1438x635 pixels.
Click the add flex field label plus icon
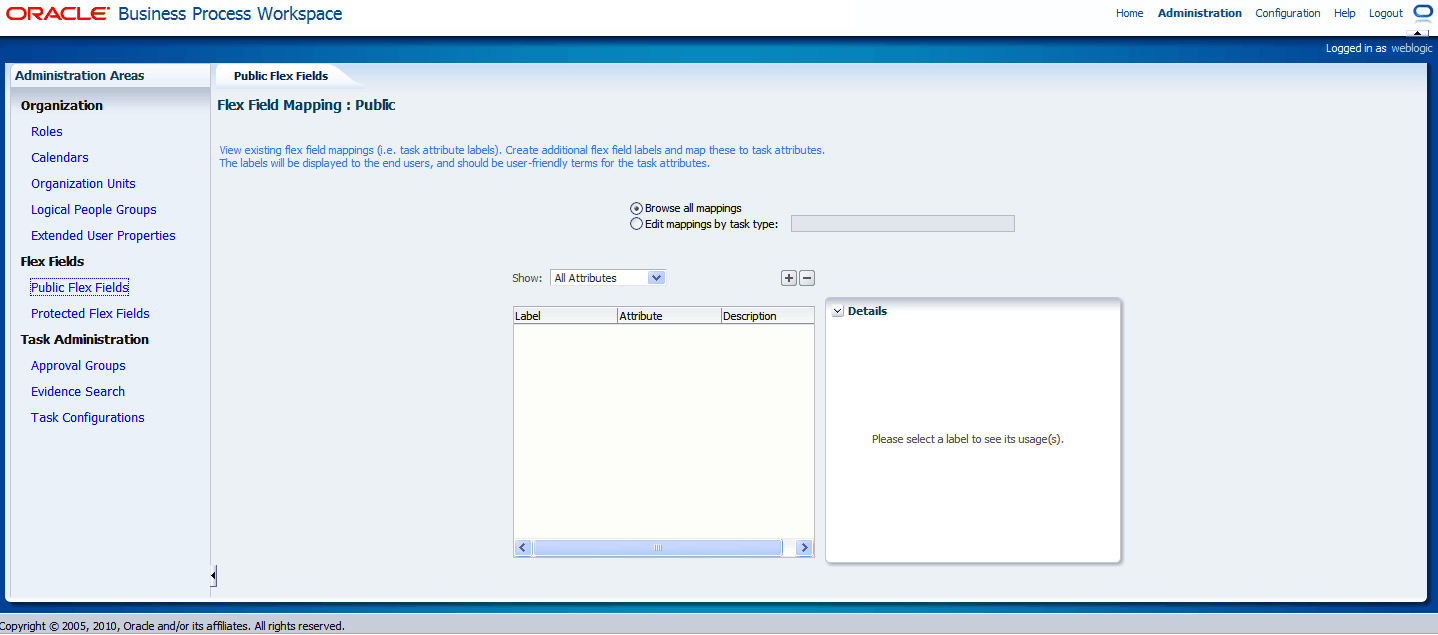tap(788, 278)
